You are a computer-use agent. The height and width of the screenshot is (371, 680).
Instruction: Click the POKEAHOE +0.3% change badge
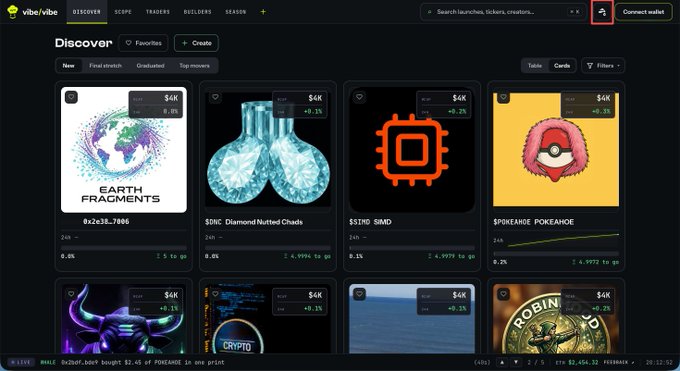click(x=588, y=112)
